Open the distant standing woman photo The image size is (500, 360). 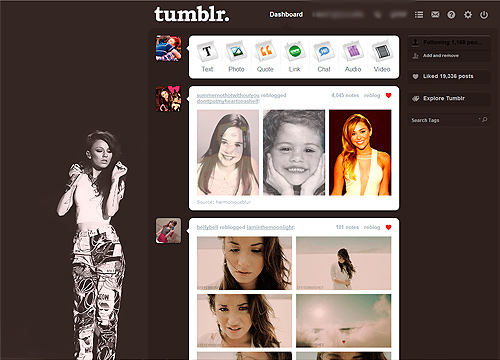[344, 263]
